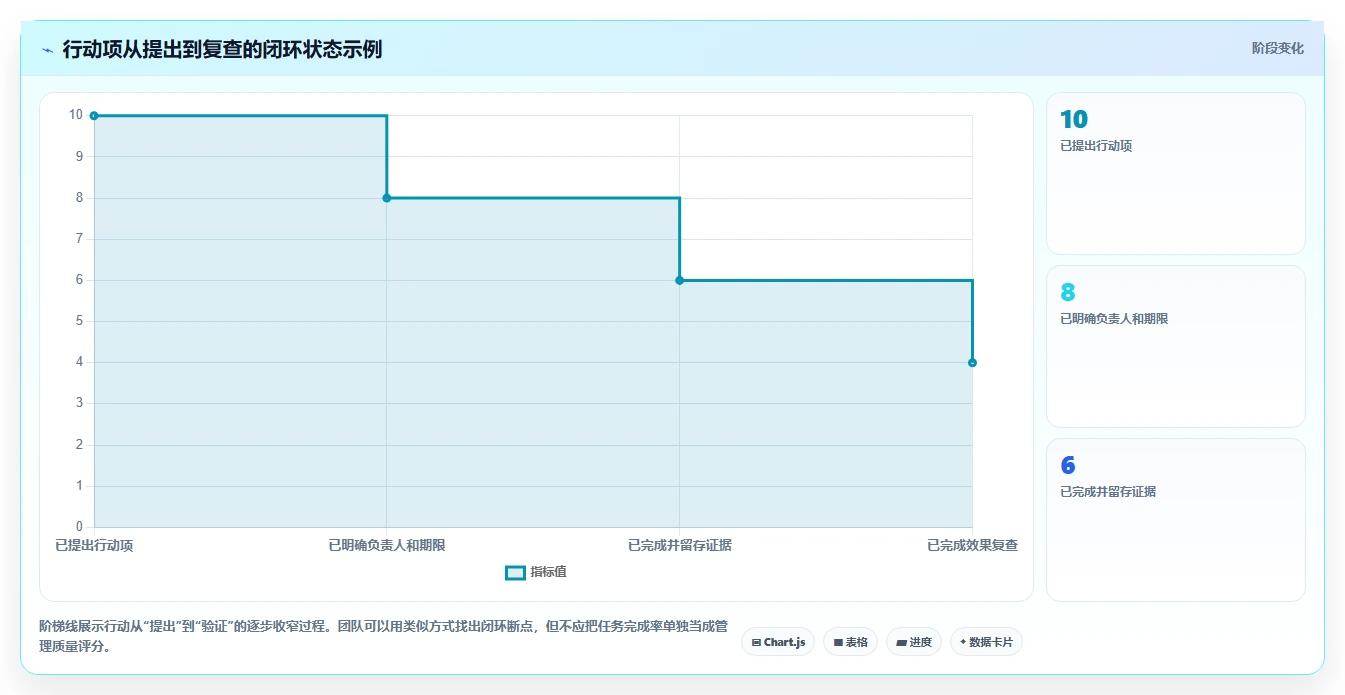Image resolution: width=1345 pixels, height=695 pixels.
Task: Select the Chart.js tag chip
Action: (x=778, y=642)
